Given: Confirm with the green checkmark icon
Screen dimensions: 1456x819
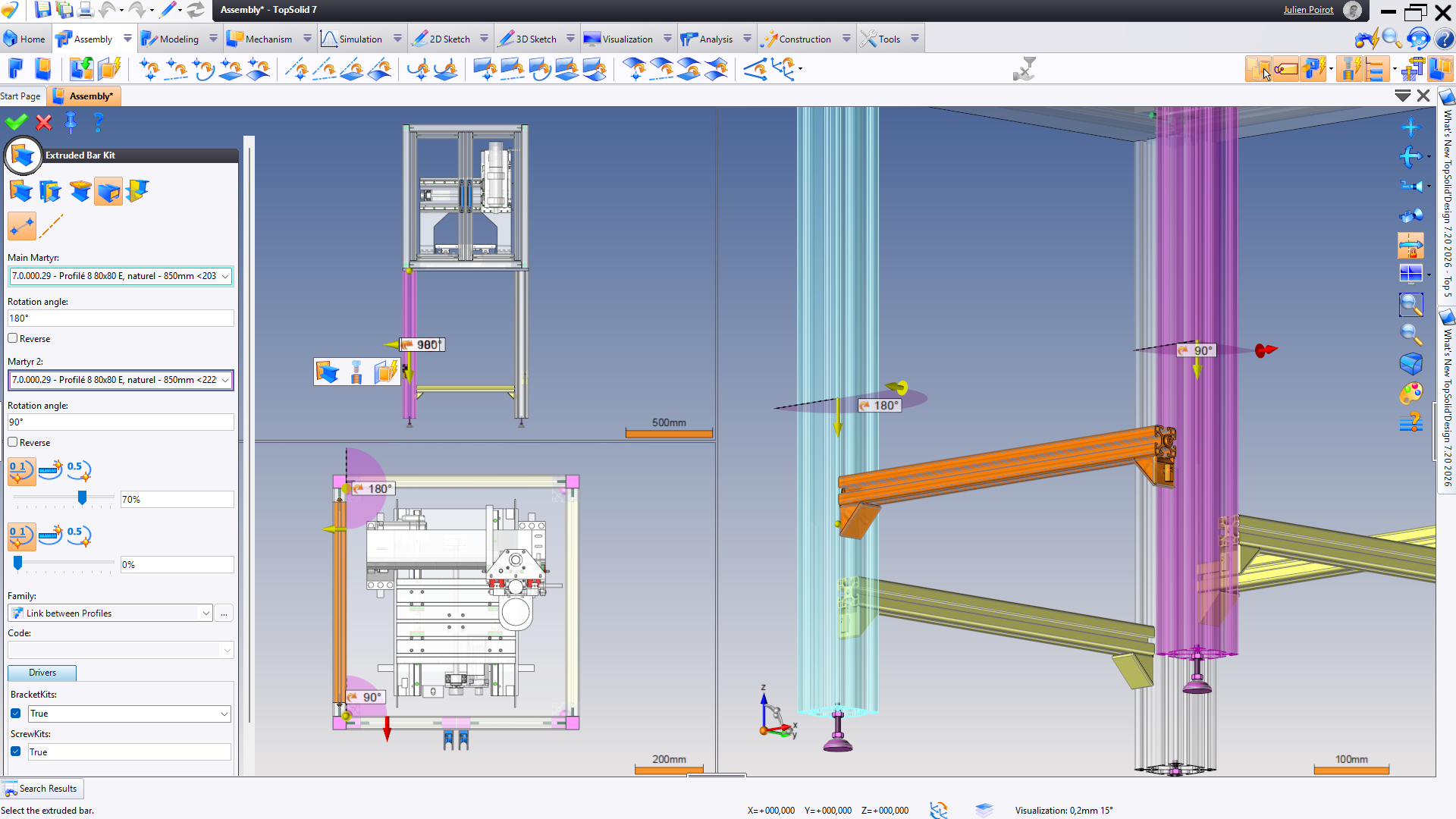Looking at the screenshot, I should click(16, 122).
